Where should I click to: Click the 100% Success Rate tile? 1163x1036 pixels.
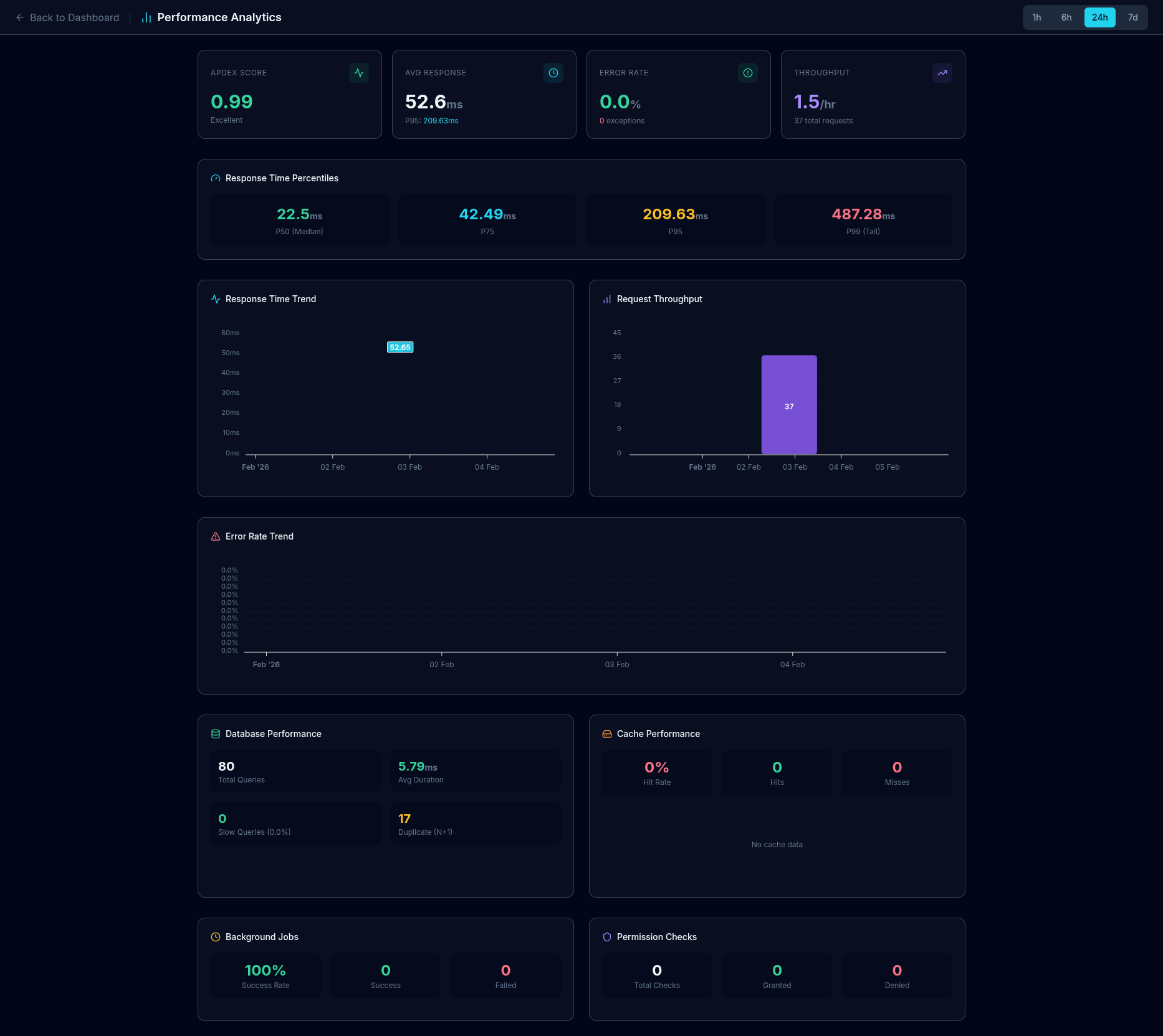point(266,976)
